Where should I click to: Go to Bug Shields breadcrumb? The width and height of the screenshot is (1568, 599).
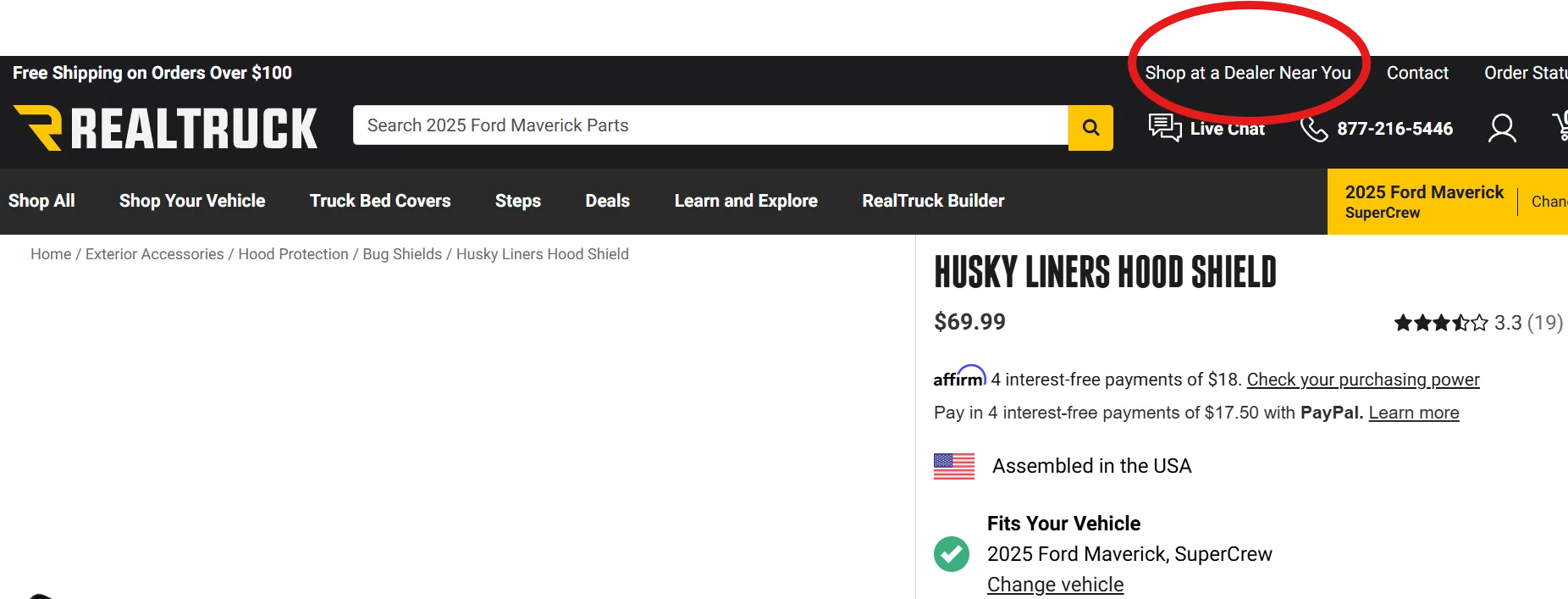(402, 254)
